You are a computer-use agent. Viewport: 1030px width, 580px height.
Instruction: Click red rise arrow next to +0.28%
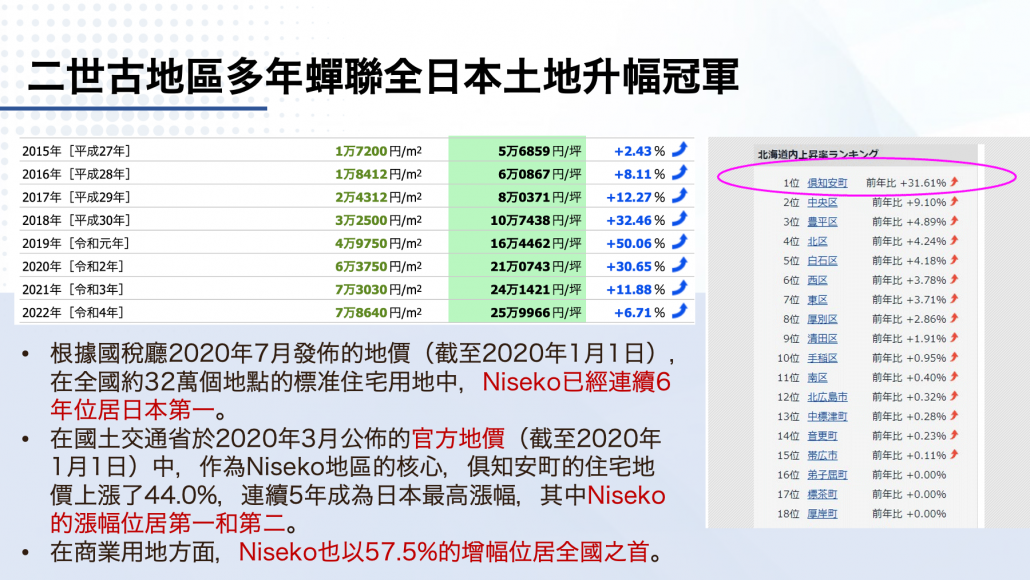coord(954,416)
